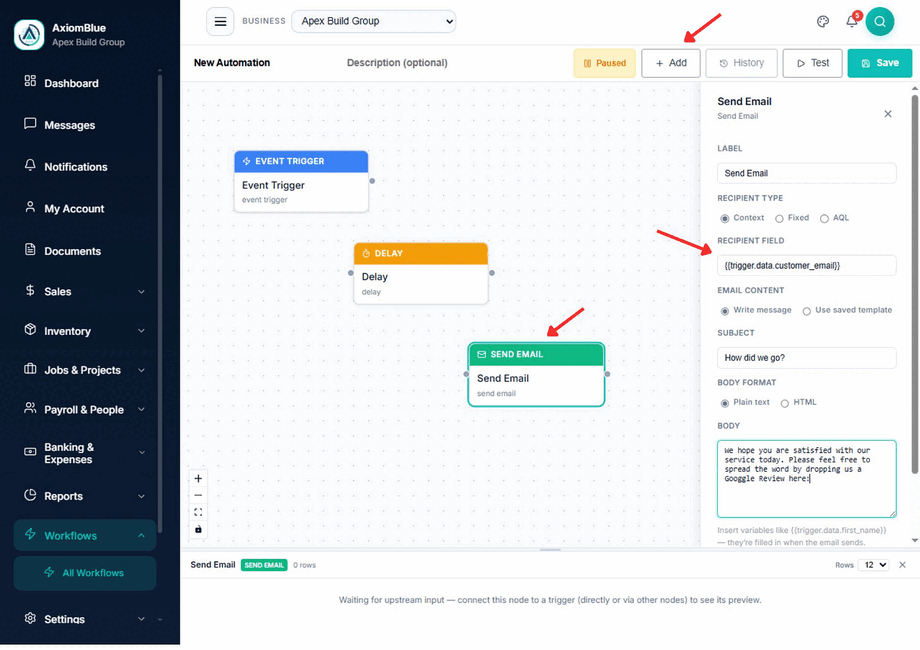The image size is (920, 650).
Task: Choose Use saved template option
Action: (807, 311)
